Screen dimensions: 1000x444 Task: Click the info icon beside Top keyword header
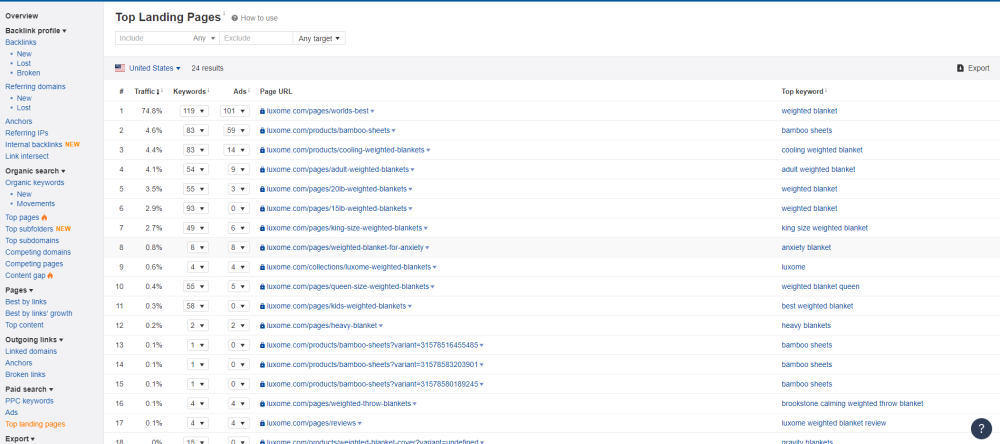(x=827, y=91)
